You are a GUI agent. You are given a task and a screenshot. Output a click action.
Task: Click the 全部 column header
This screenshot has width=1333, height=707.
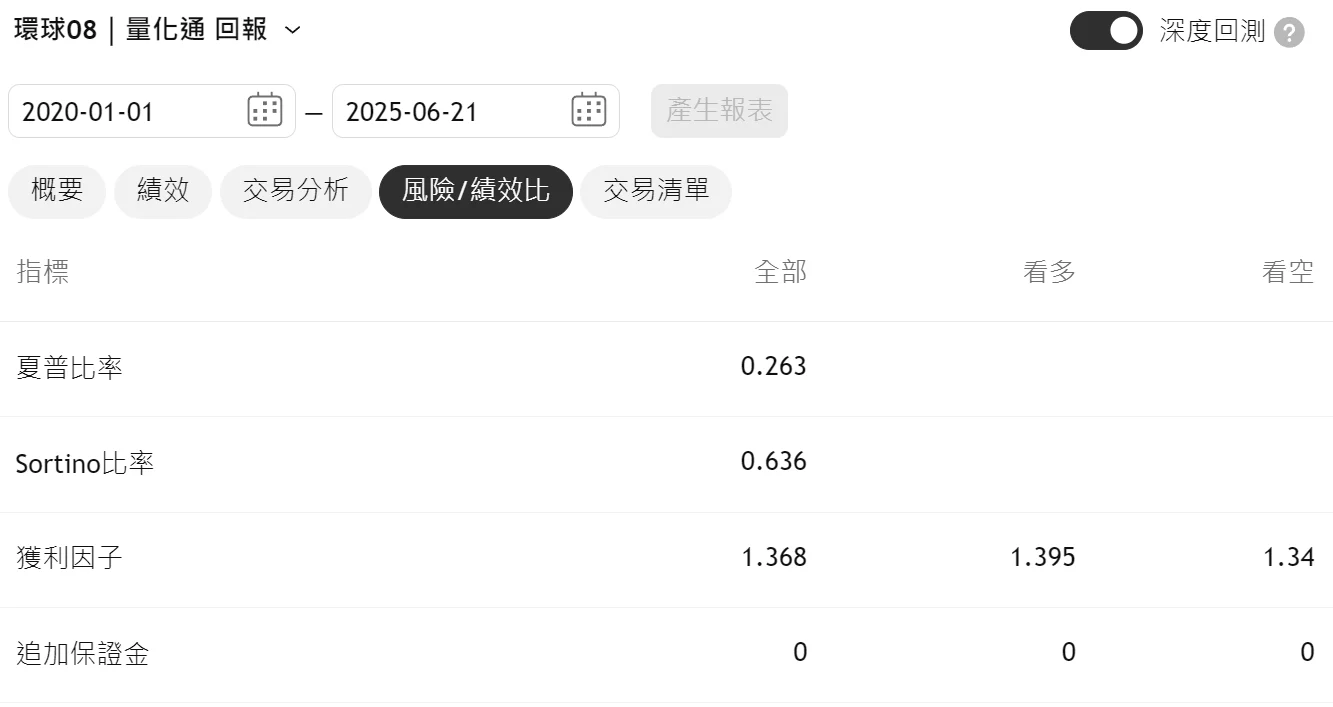[780, 272]
